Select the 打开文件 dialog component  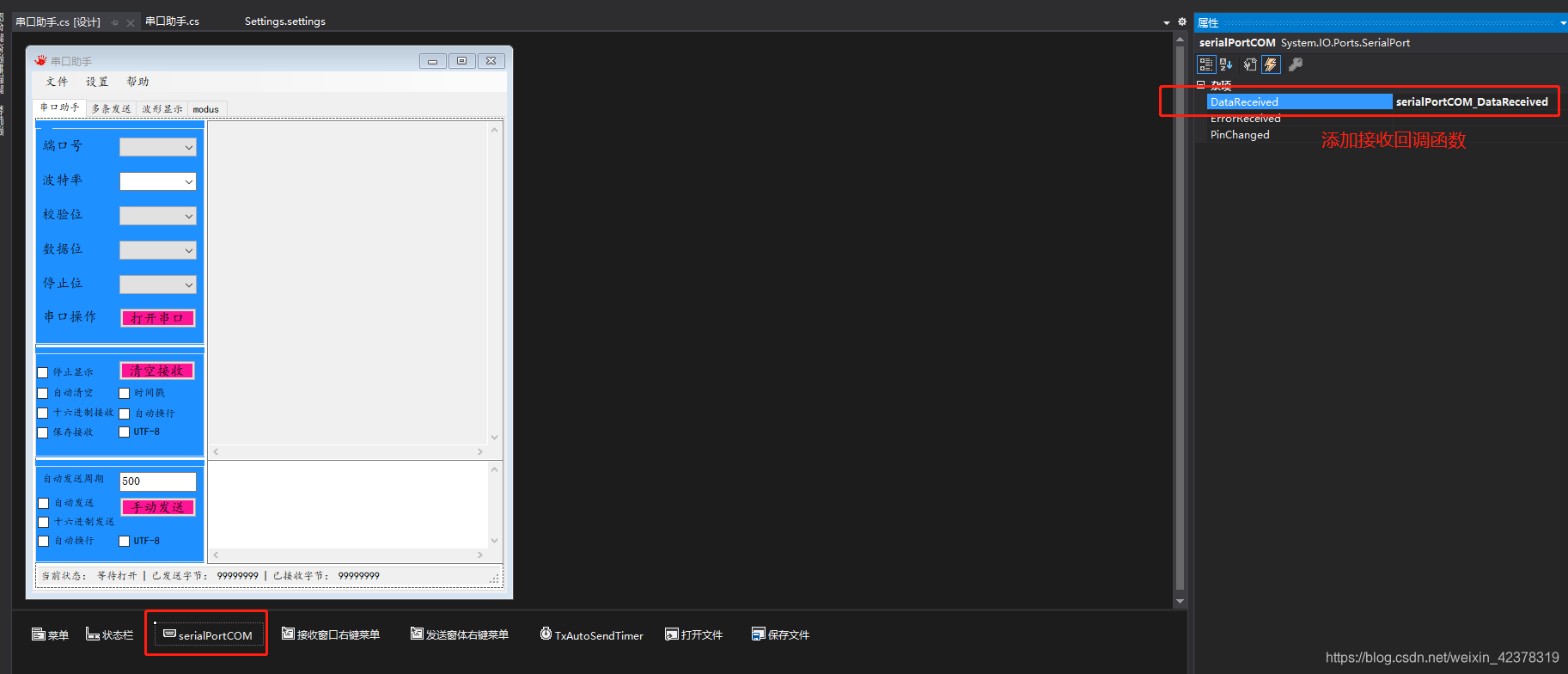694,634
